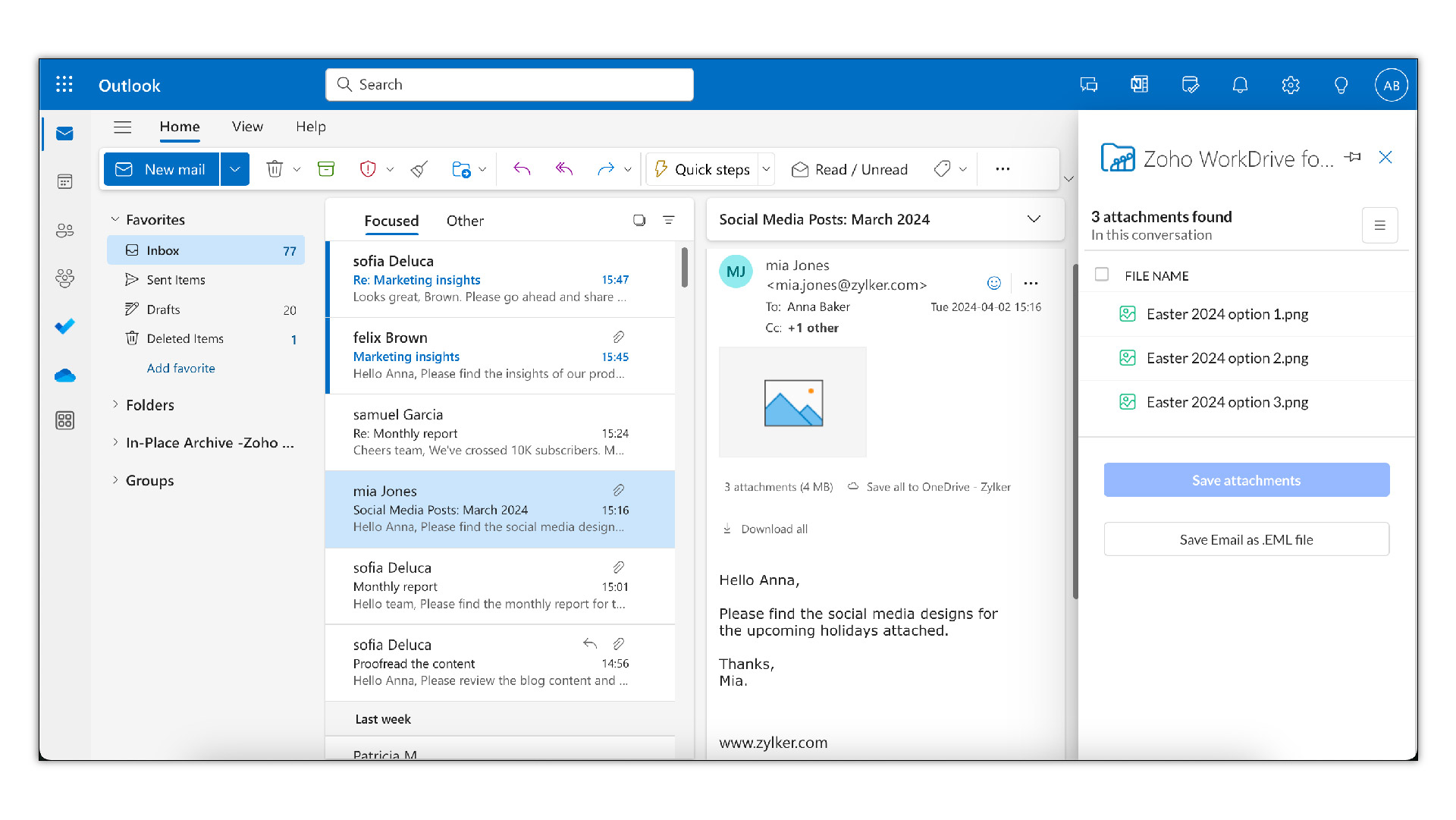Open the app launcher grid

[64, 84]
